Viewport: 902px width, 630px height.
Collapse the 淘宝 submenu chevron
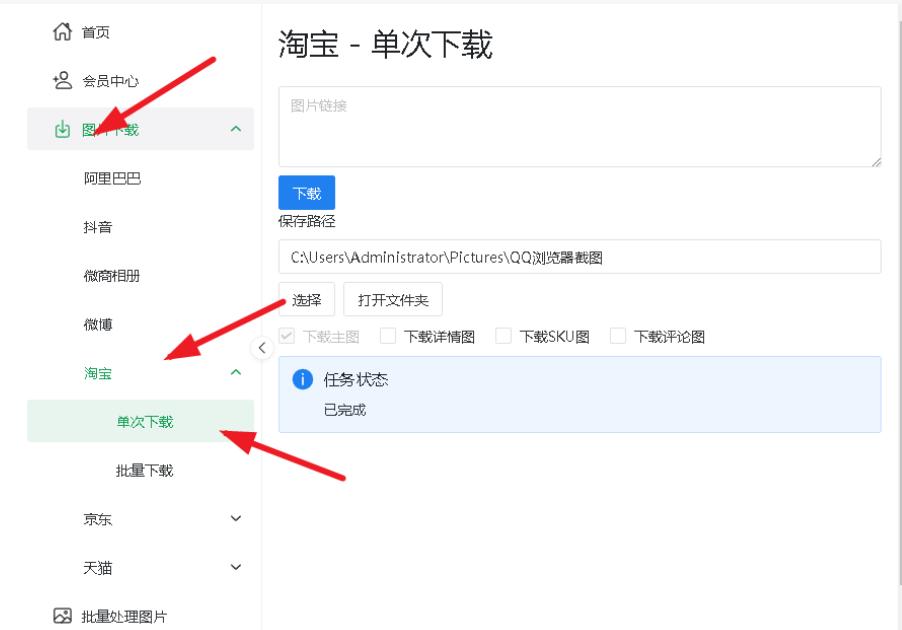236,372
